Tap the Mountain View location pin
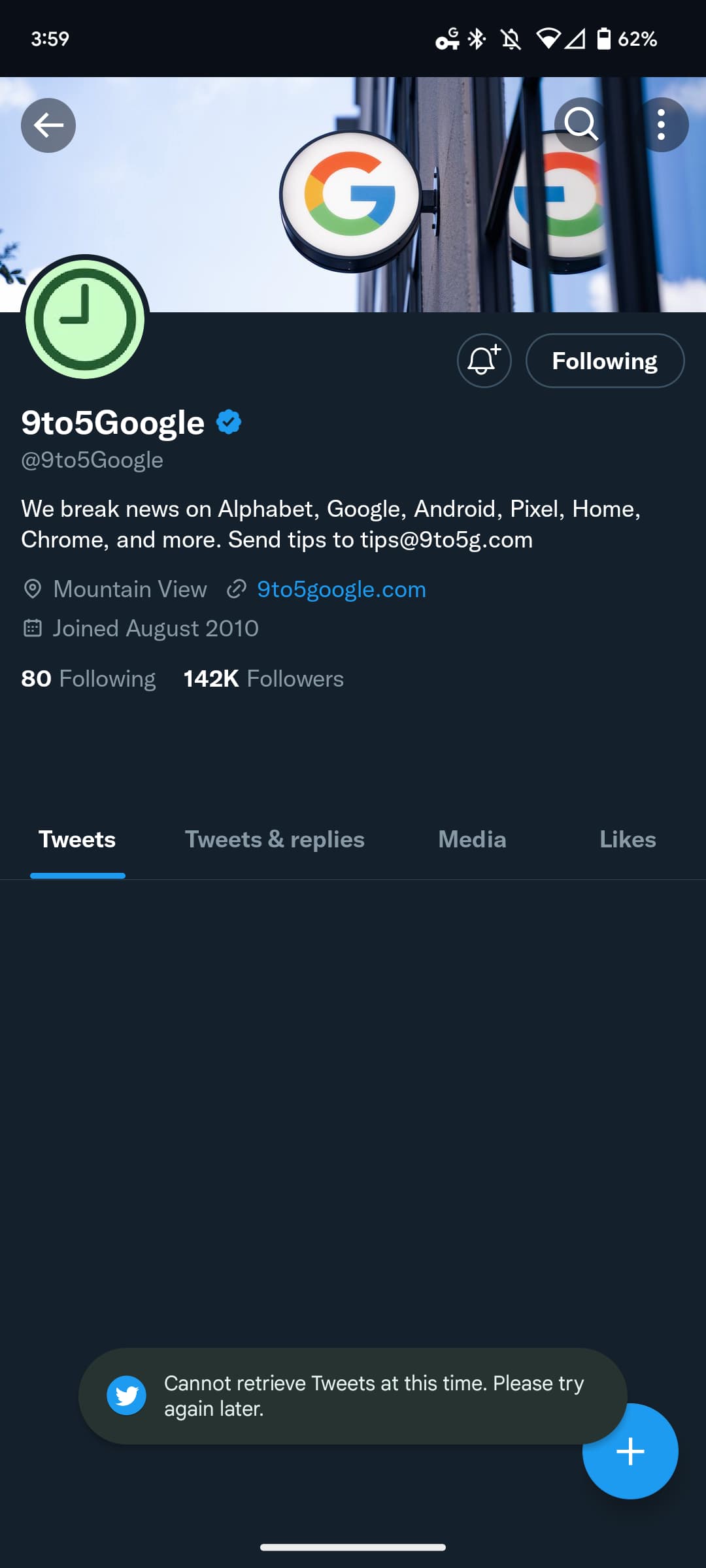The height and width of the screenshot is (1568, 706). coord(32,589)
